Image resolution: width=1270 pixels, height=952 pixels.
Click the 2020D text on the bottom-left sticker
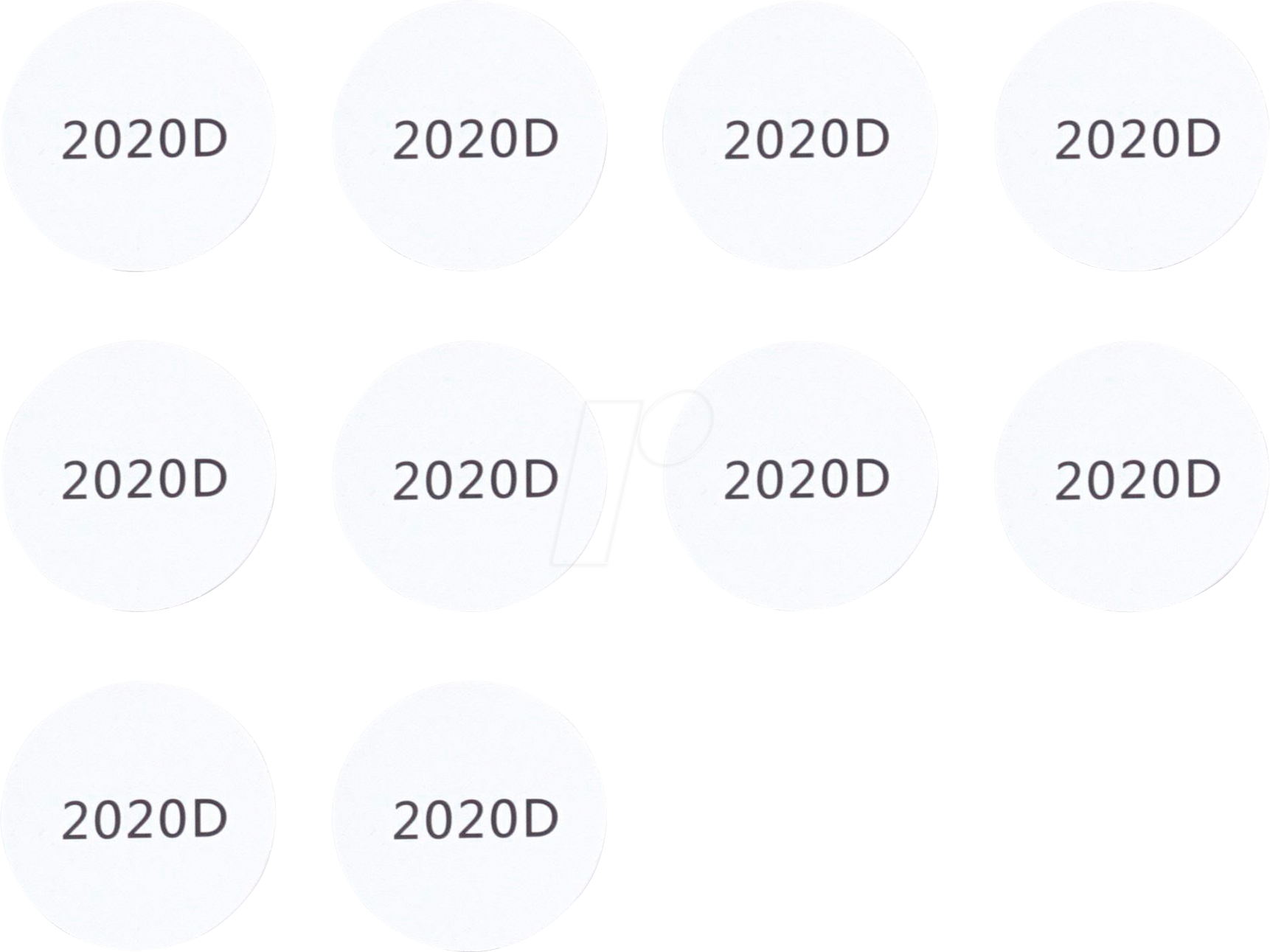pyautogui.click(x=145, y=820)
